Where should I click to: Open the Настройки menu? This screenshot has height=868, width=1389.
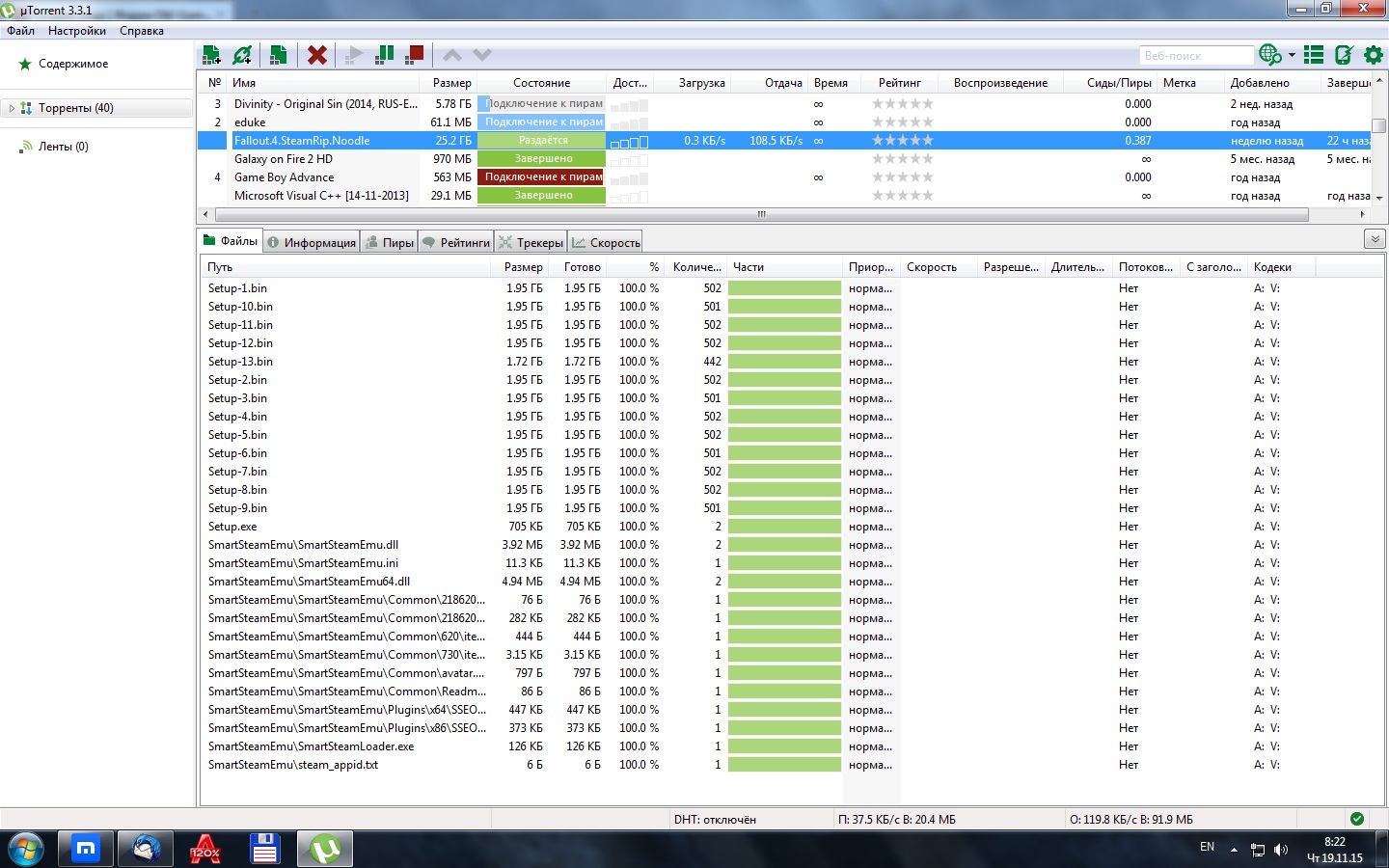click(77, 31)
